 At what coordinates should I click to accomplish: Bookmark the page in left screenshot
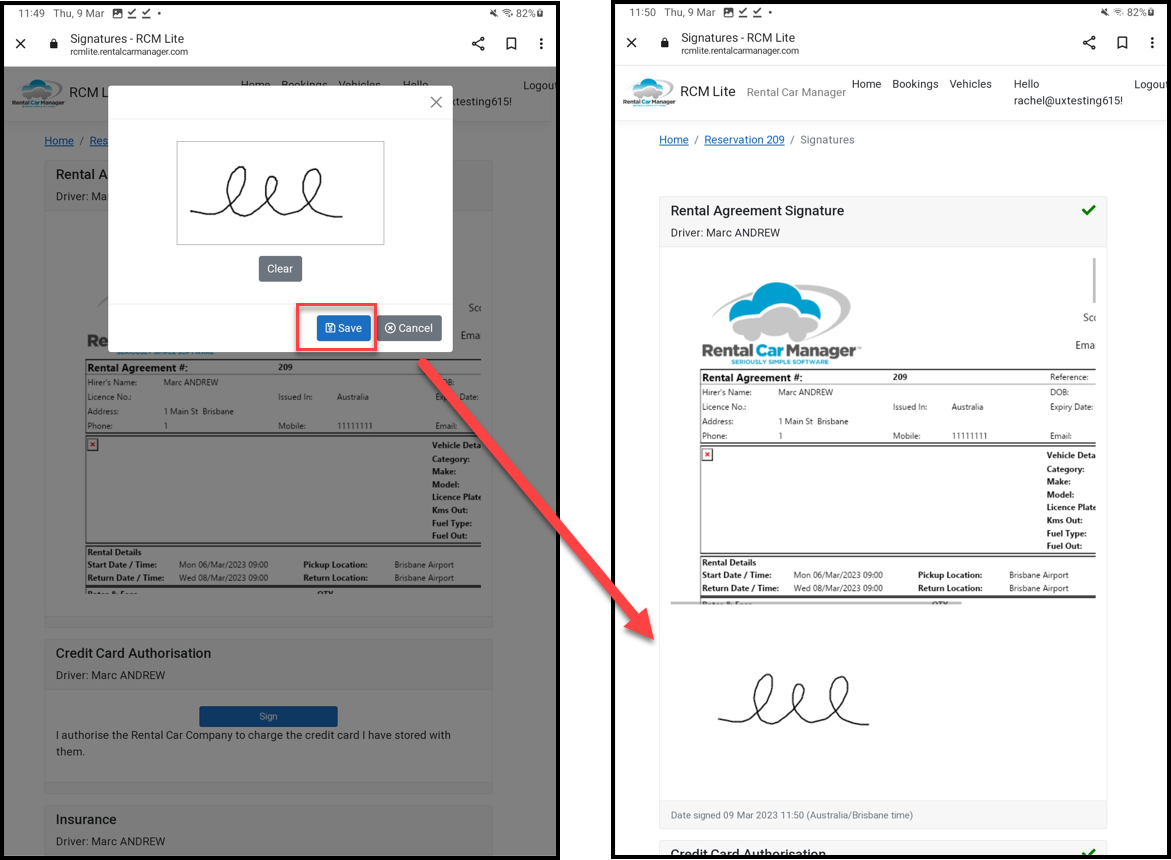coord(512,44)
